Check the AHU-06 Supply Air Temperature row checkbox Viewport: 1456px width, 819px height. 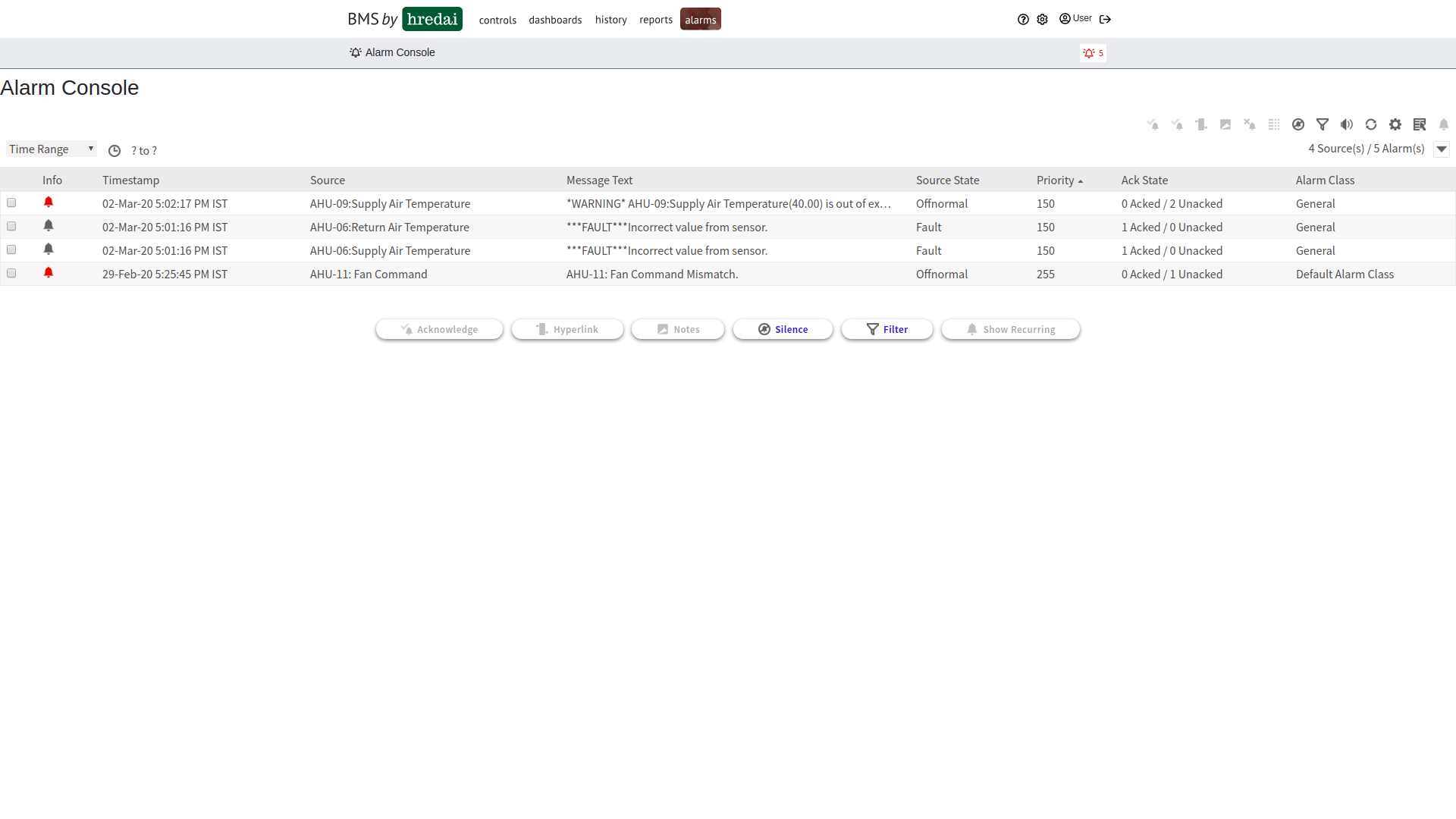pos(11,249)
